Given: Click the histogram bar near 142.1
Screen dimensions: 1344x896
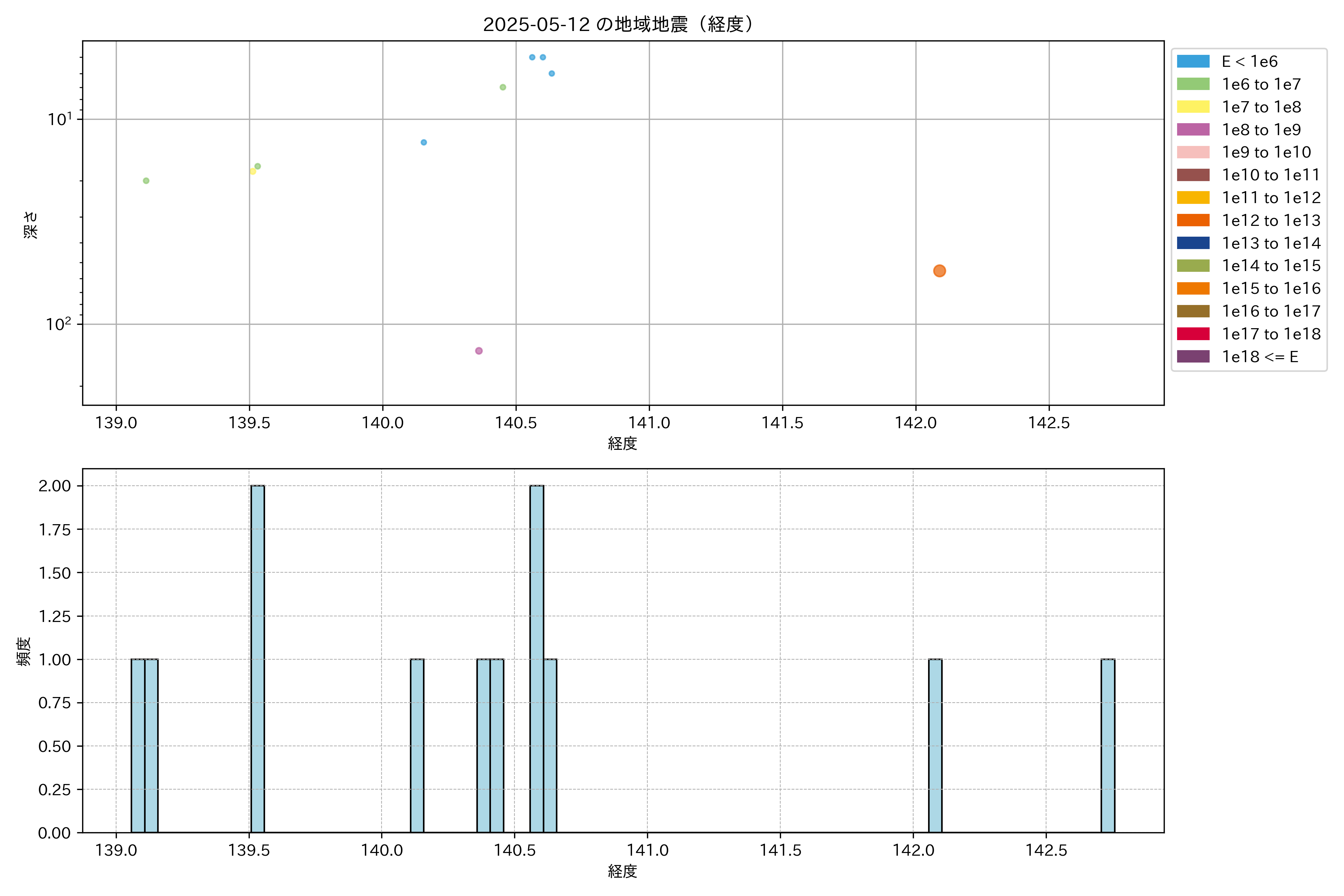Looking at the screenshot, I should tap(935, 745).
